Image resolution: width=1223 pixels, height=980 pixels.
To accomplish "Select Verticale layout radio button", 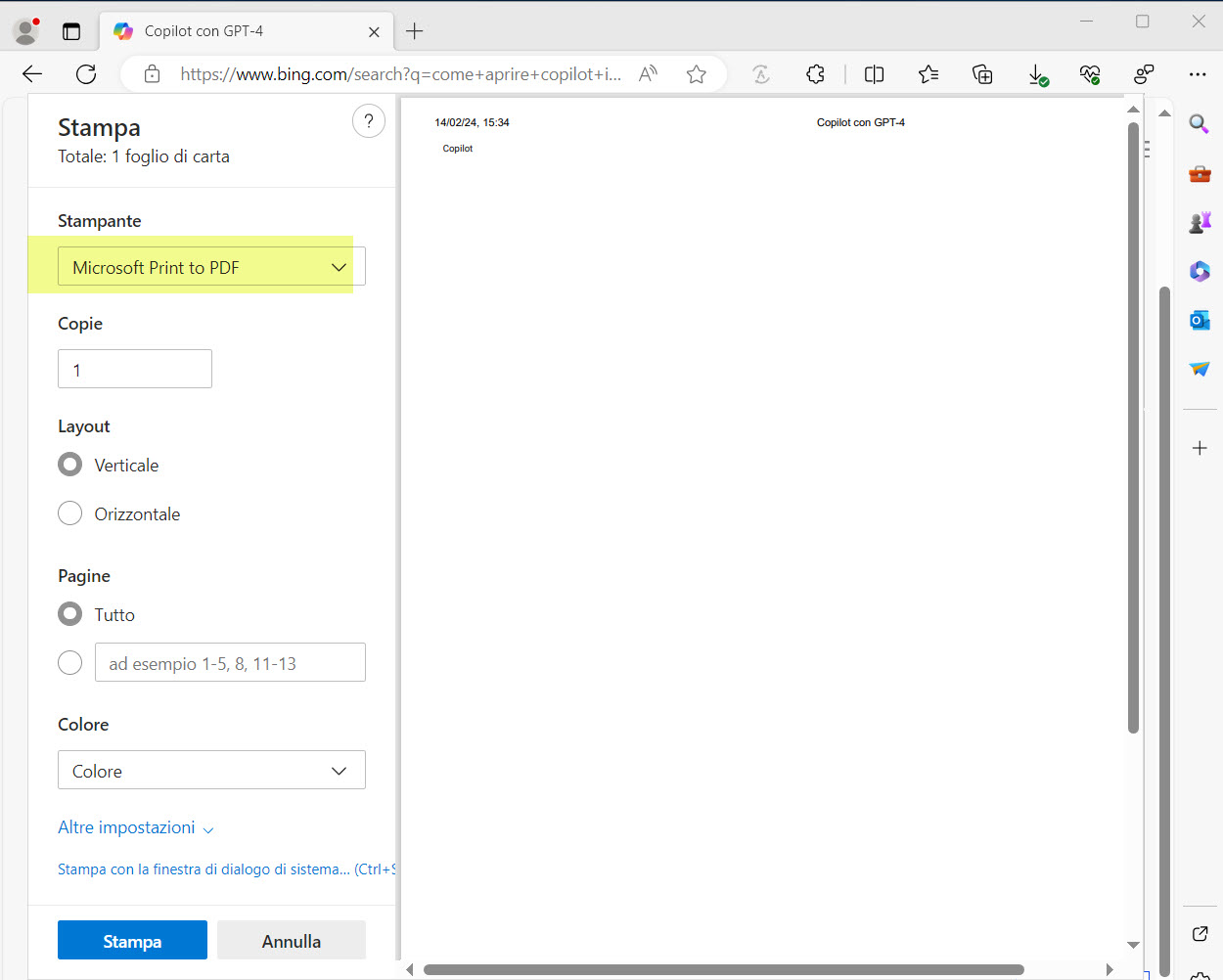I will [69, 465].
